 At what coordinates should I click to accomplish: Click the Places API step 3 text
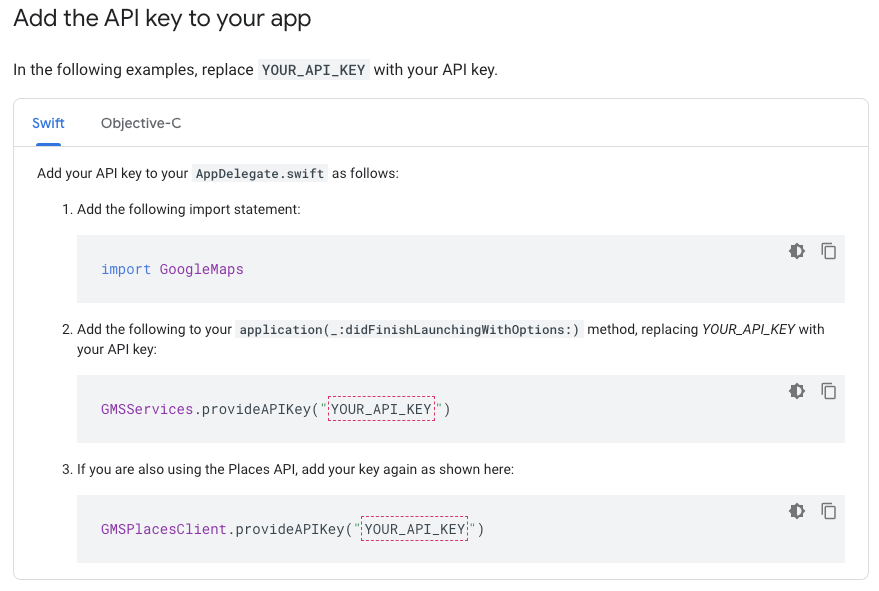click(295, 469)
